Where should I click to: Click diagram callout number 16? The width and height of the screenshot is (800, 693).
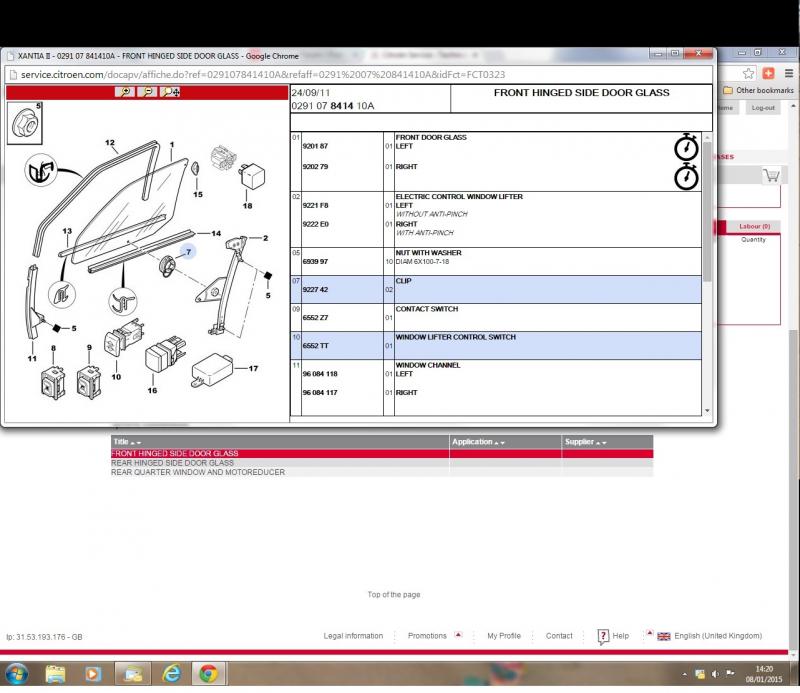point(152,390)
